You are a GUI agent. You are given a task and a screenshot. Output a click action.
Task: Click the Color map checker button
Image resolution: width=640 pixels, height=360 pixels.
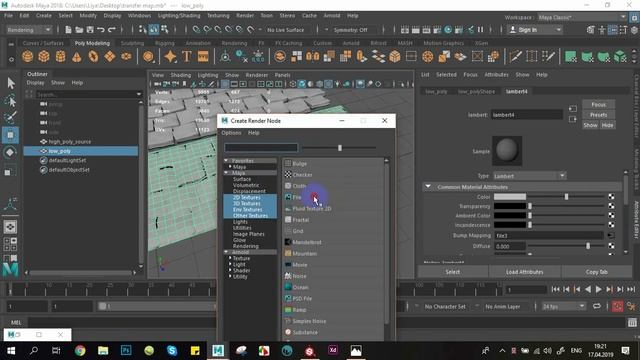click(611, 197)
